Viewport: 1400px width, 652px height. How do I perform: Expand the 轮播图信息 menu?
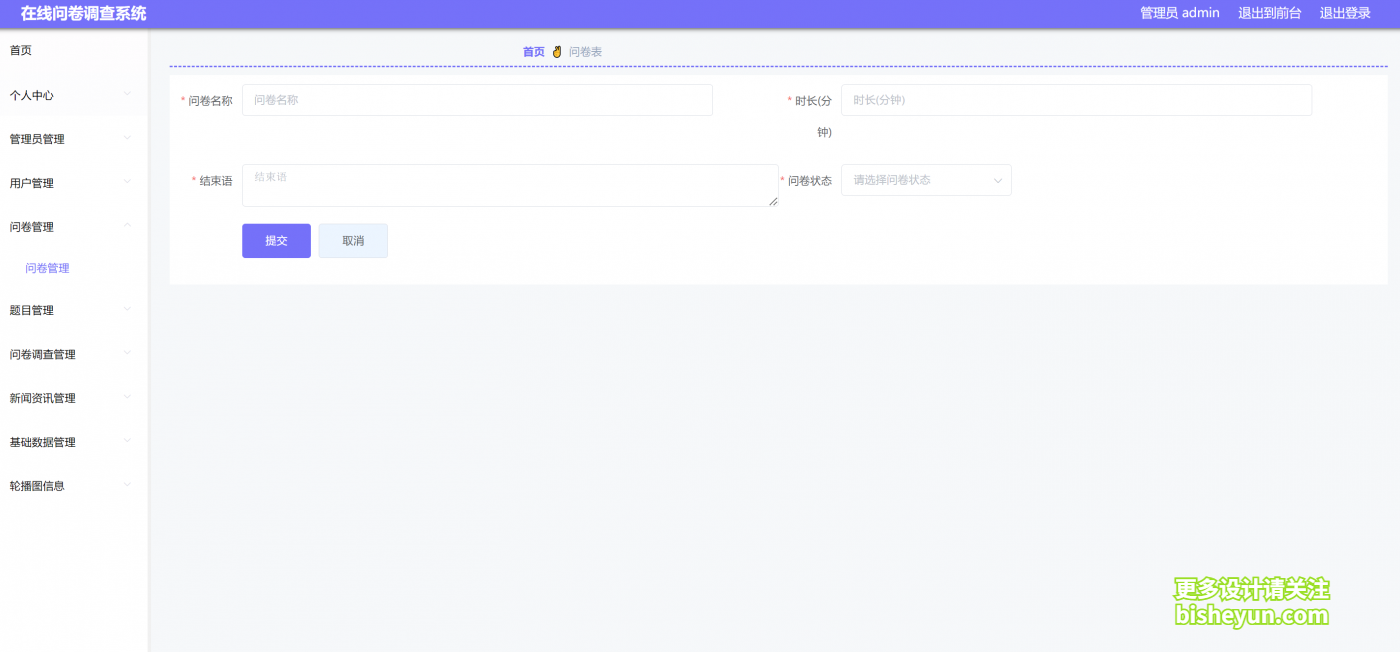(x=37, y=486)
